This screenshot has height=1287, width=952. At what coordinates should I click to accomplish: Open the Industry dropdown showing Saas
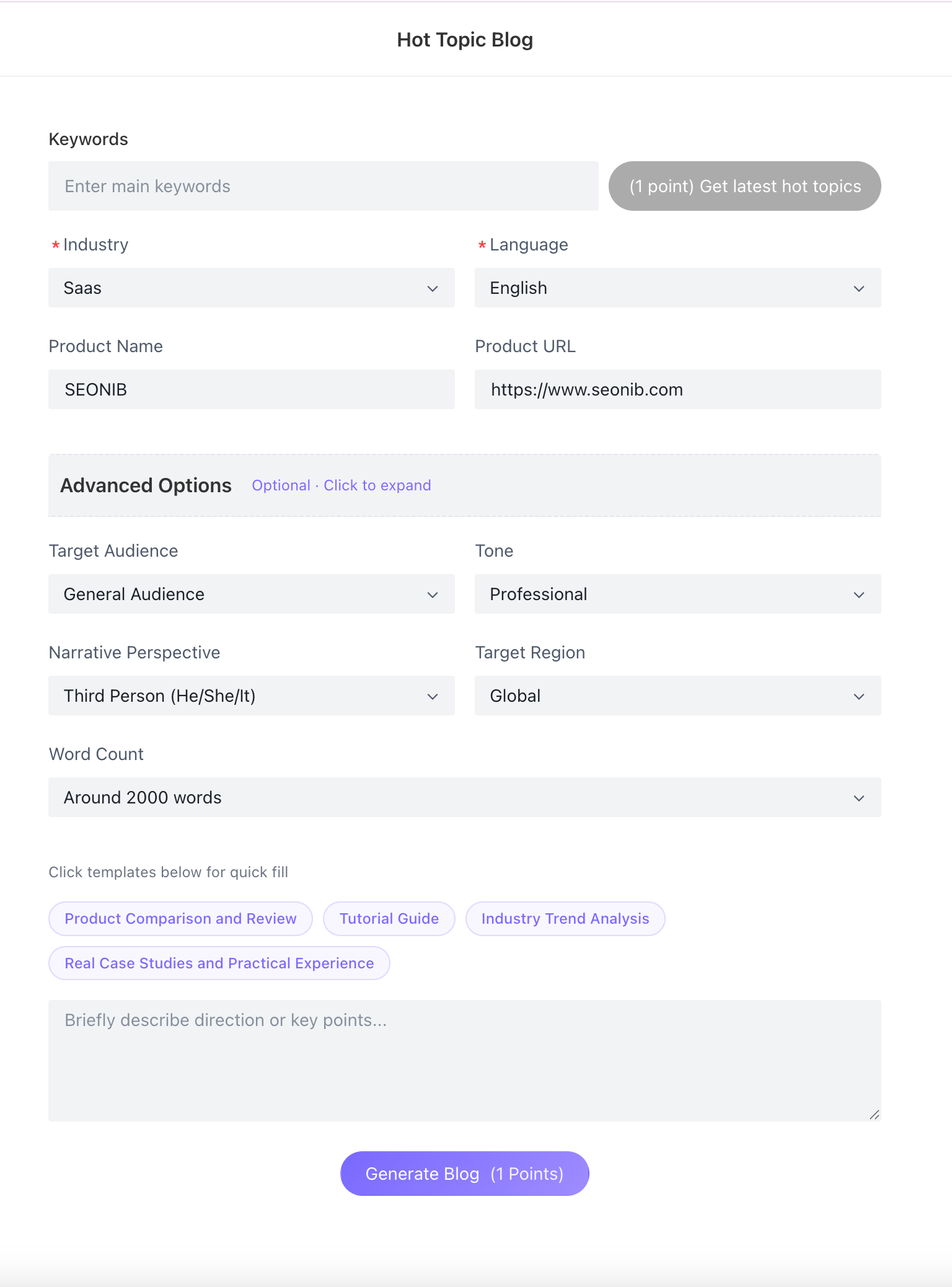(x=251, y=288)
